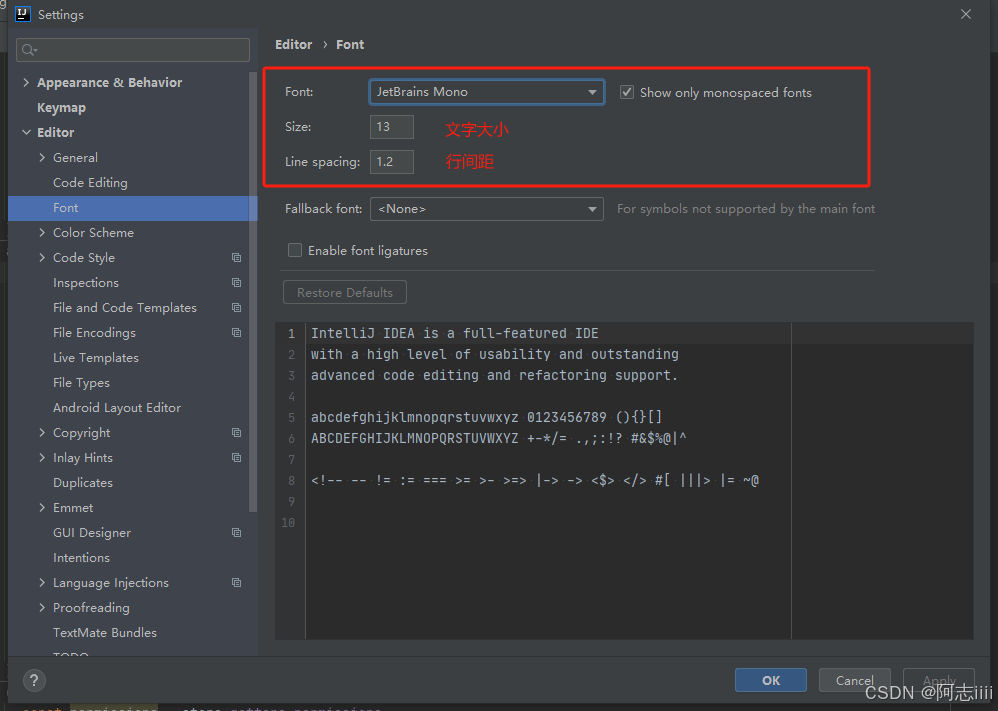Open the Font dropdown showing JetBrains Mono
The width and height of the screenshot is (998, 711).
(486, 92)
